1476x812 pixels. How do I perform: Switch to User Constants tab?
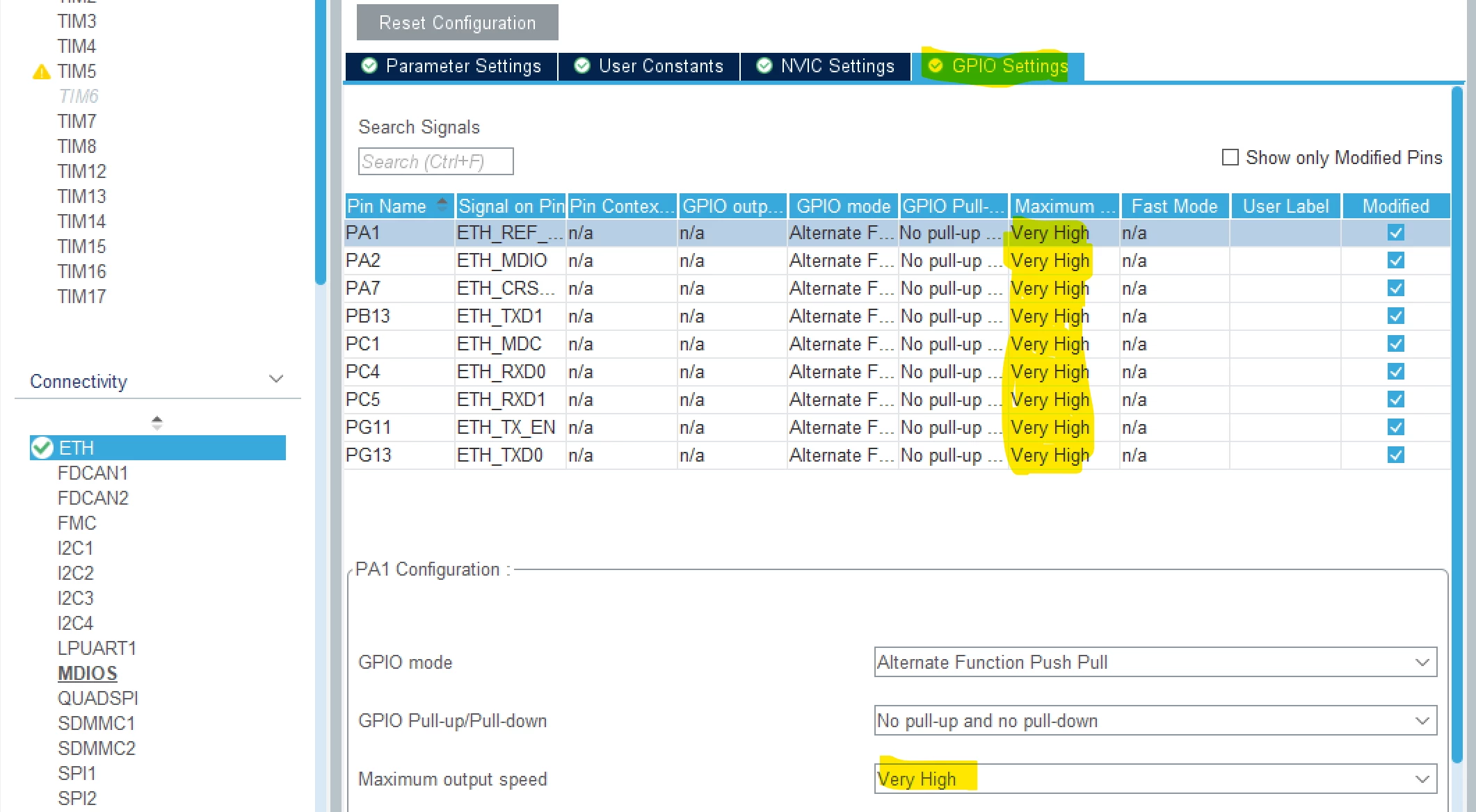click(649, 66)
